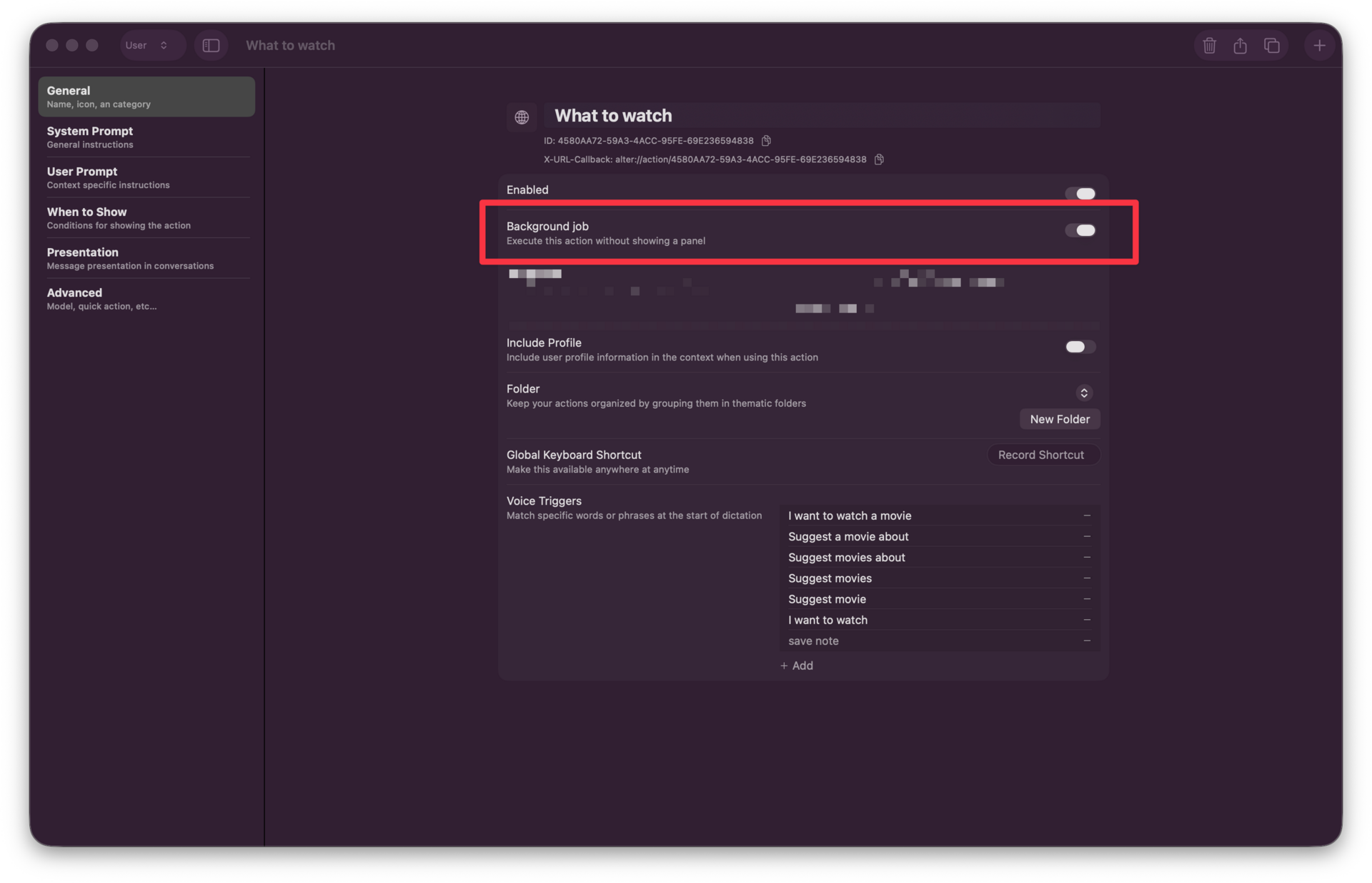Viewport: 1372px width, 883px height.
Task: Click the 'What to watch' window title
Action: point(290,45)
